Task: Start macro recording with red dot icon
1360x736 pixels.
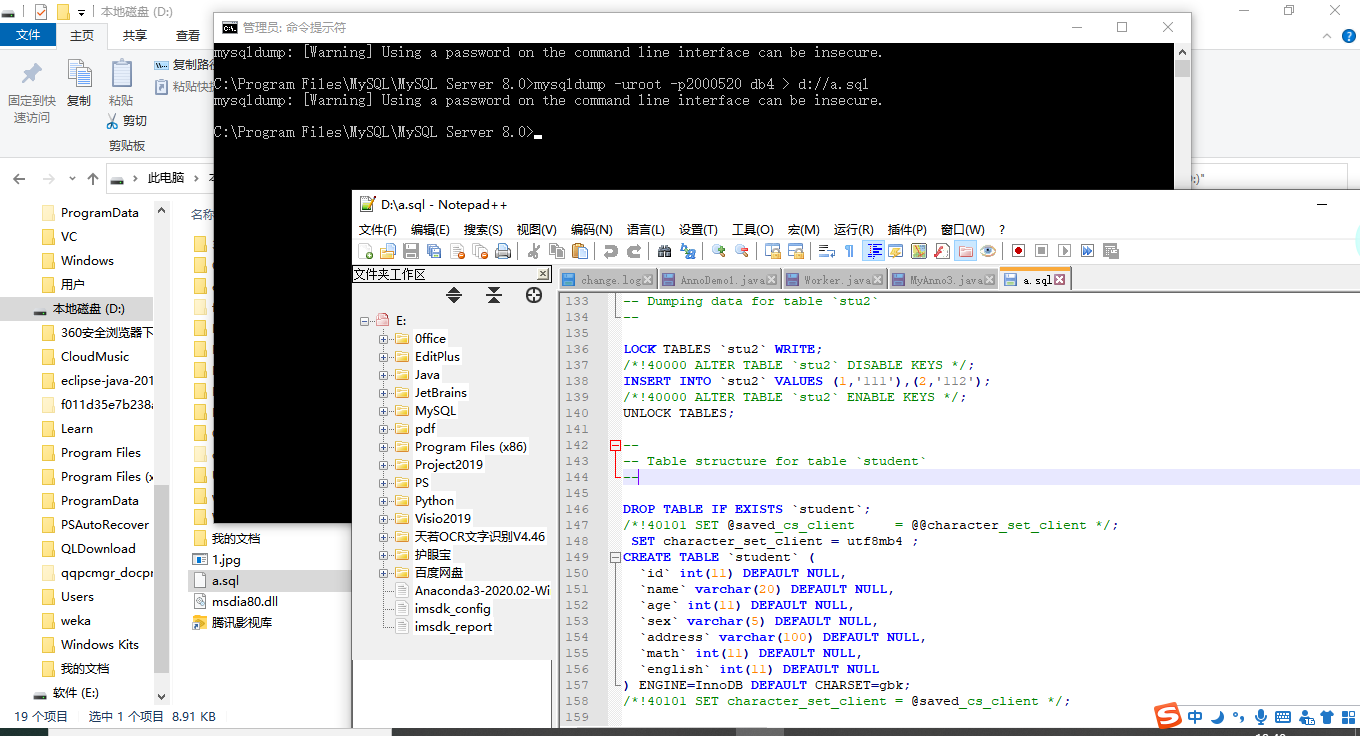Action: (x=1018, y=251)
